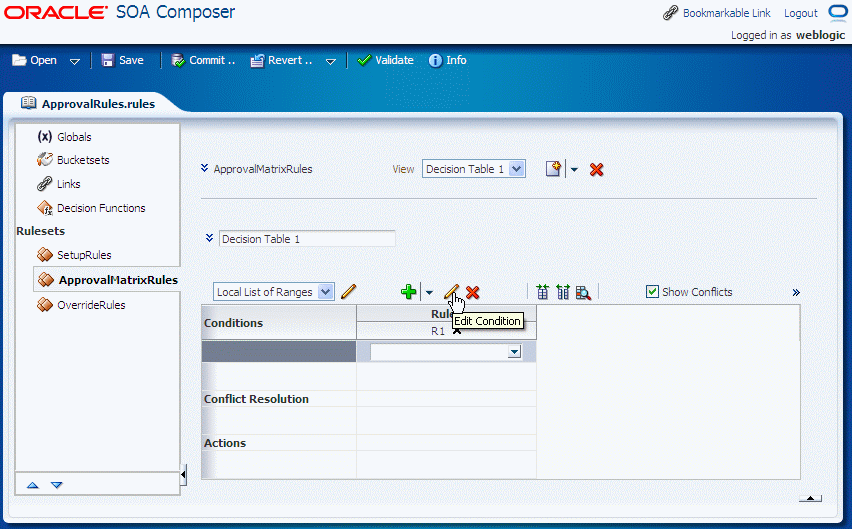Viewport: 852px width, 529px height.
Task: Click the SetupRules ruleset icon
Action: 45,254
